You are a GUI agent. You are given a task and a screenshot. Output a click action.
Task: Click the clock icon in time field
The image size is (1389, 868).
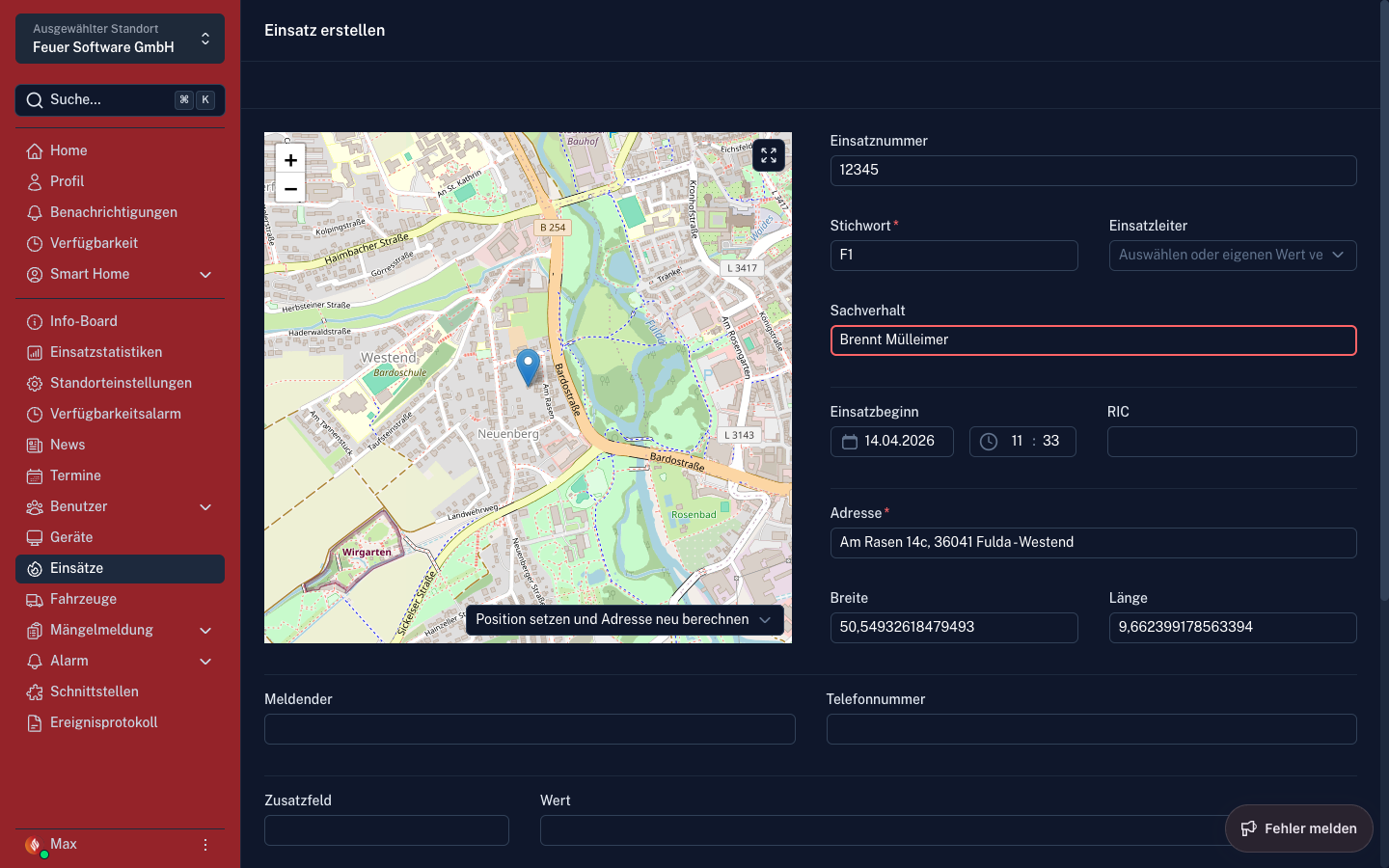click(989, 442)
